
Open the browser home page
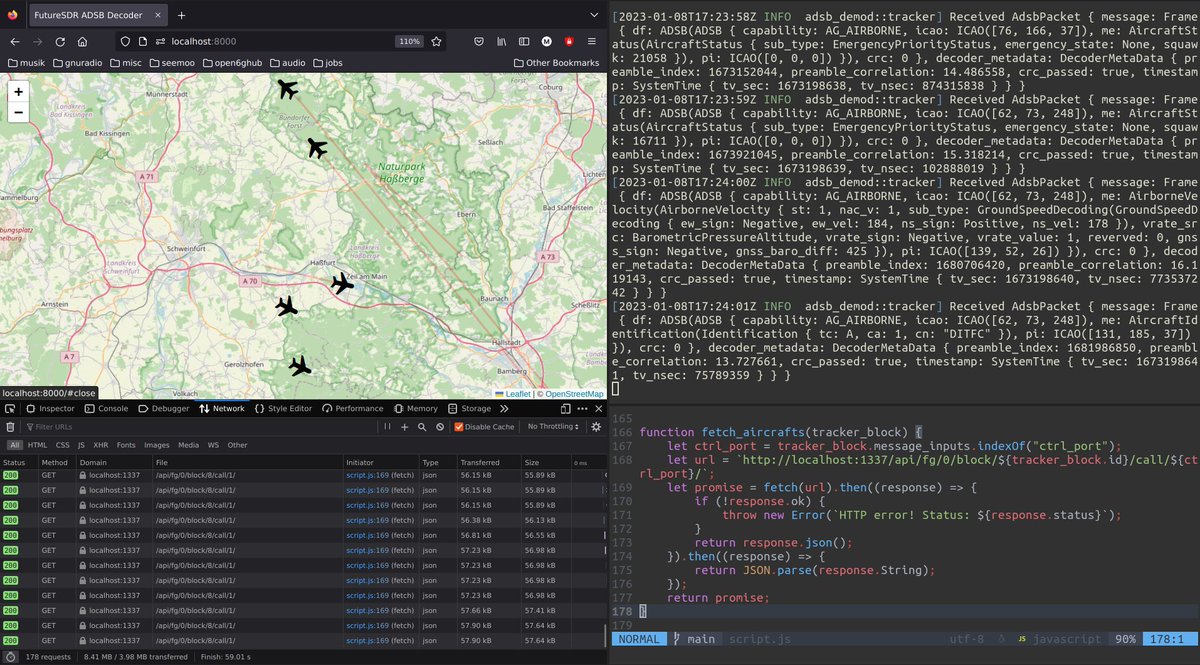[x=82, y=42]
